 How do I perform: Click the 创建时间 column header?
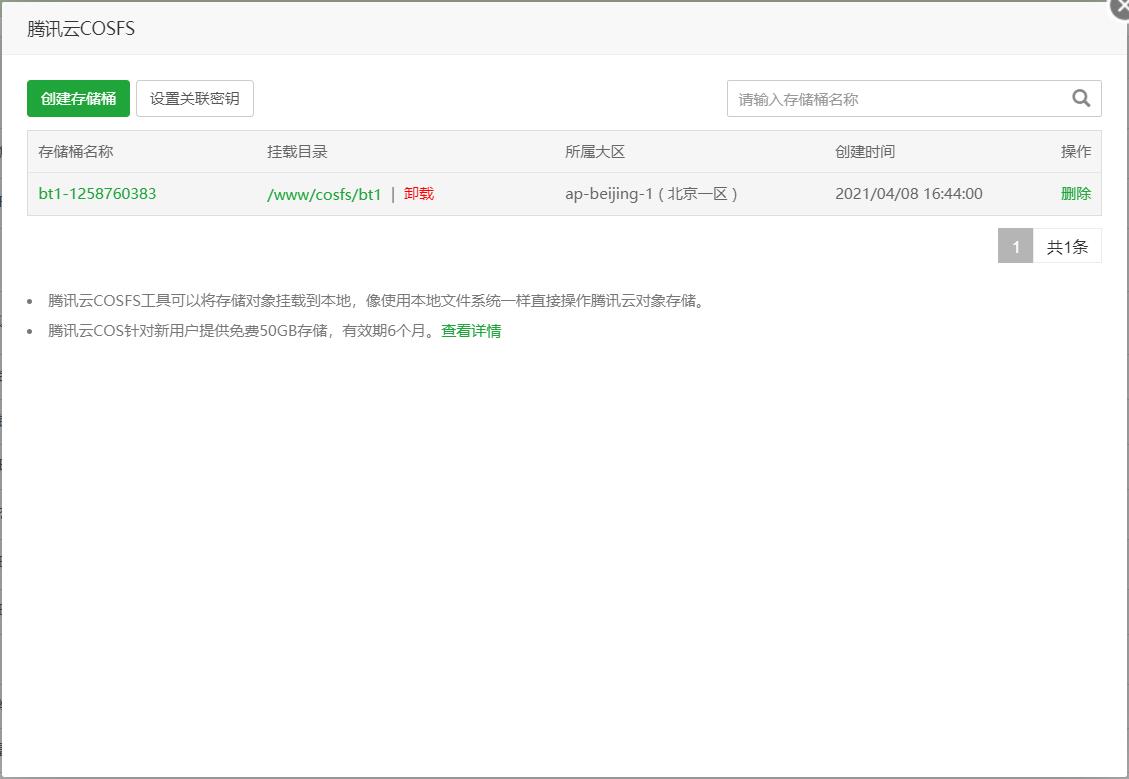pos(865,152)
